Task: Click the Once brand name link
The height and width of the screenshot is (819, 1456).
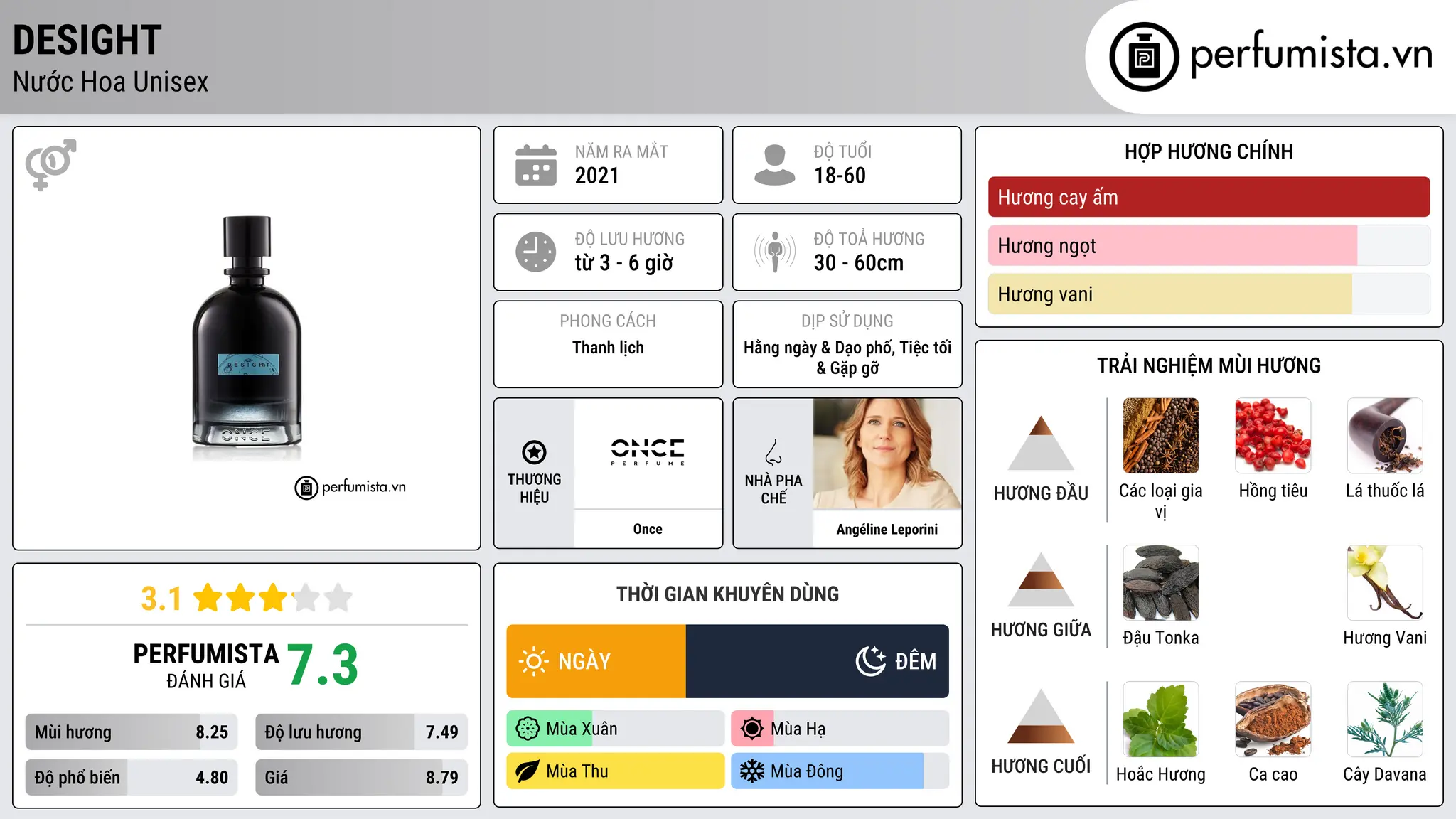Action: [x=648, y=529]
